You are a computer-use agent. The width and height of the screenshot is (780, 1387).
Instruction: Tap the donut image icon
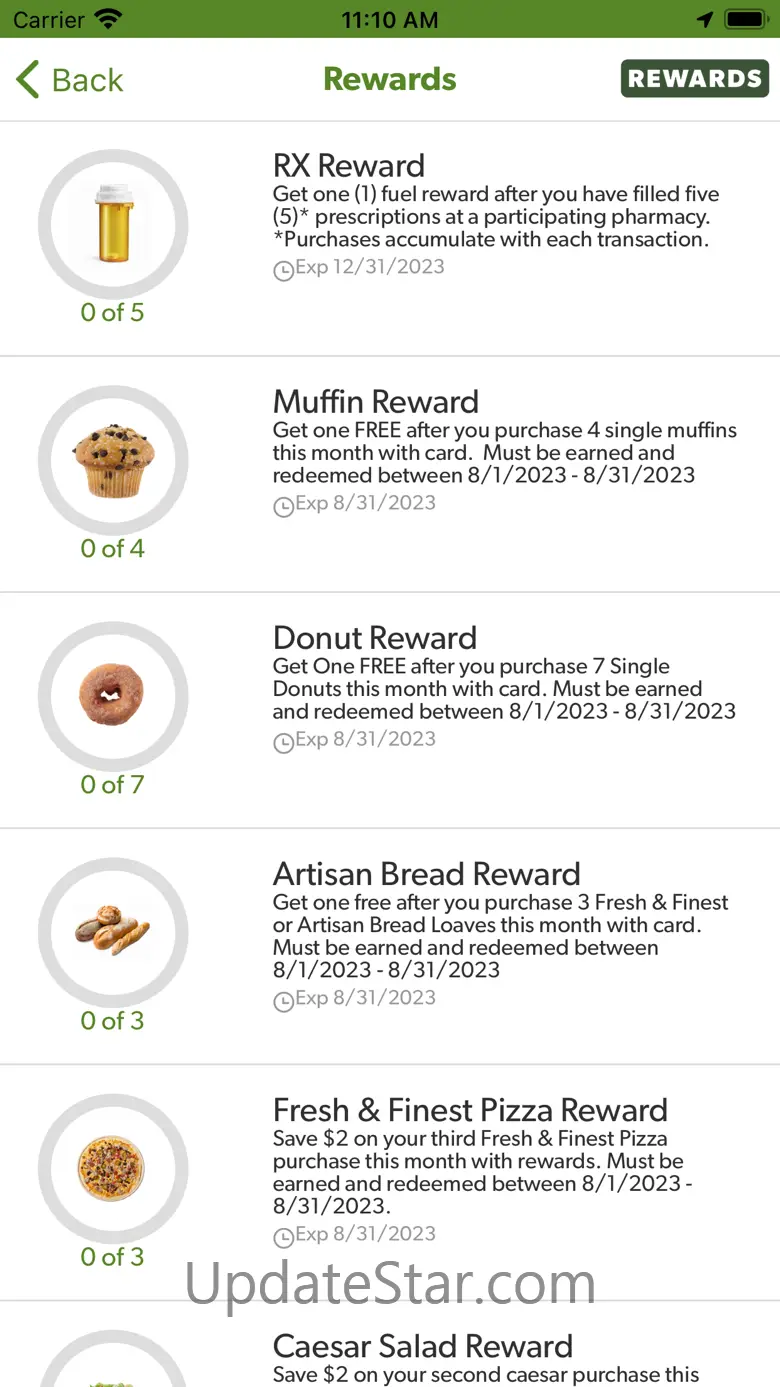point(112,694)
